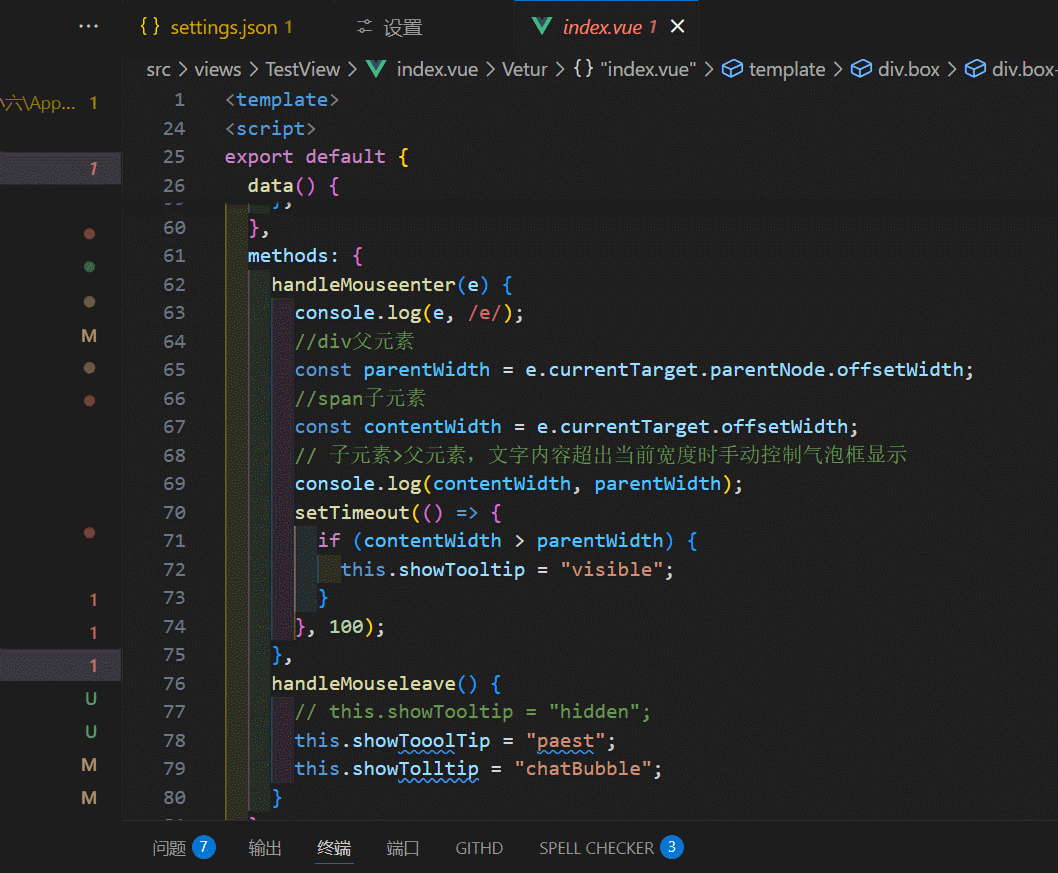1058x873 pixels.
Task: Click the misspelled showTolltip word
Action: click(416, 769)
